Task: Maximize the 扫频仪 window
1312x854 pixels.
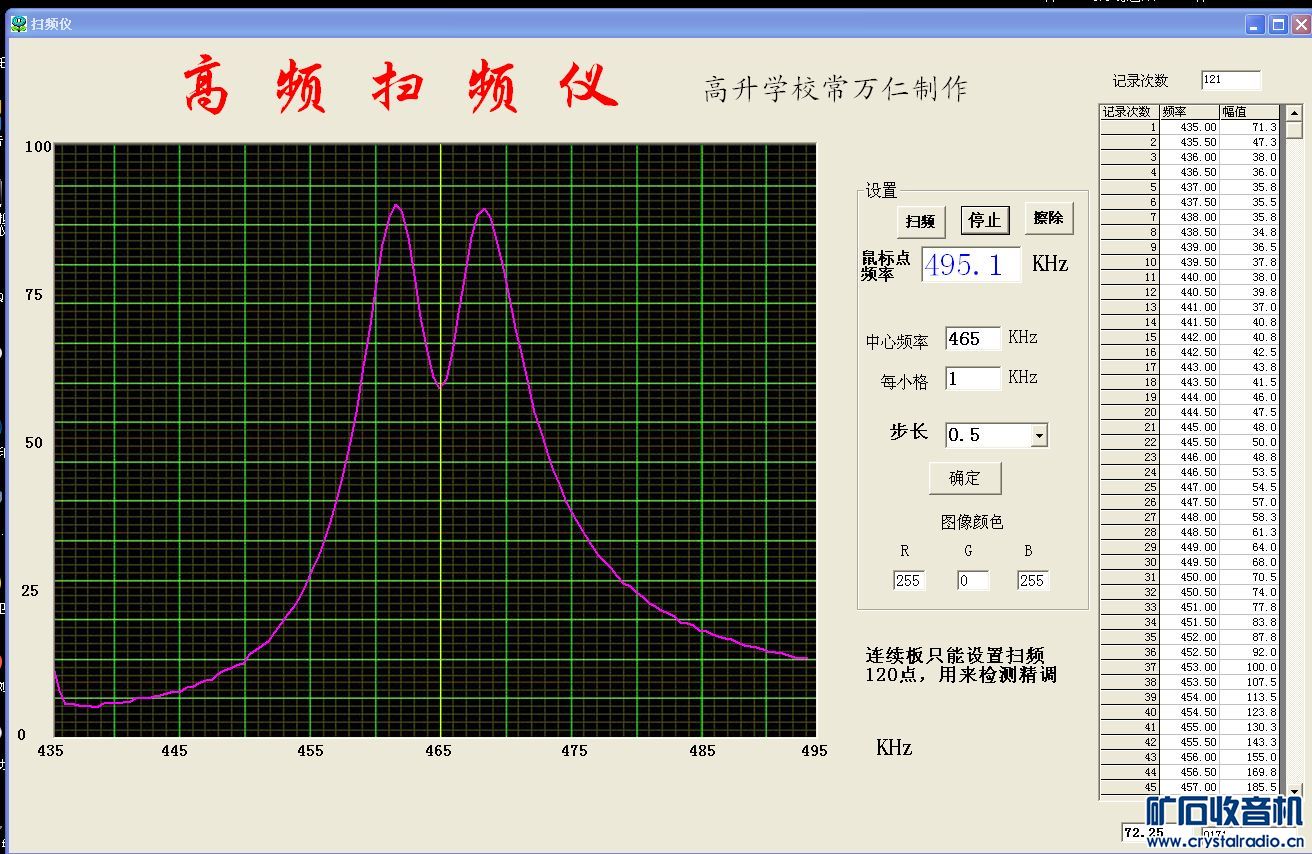Action: (x=1278, y=25)
